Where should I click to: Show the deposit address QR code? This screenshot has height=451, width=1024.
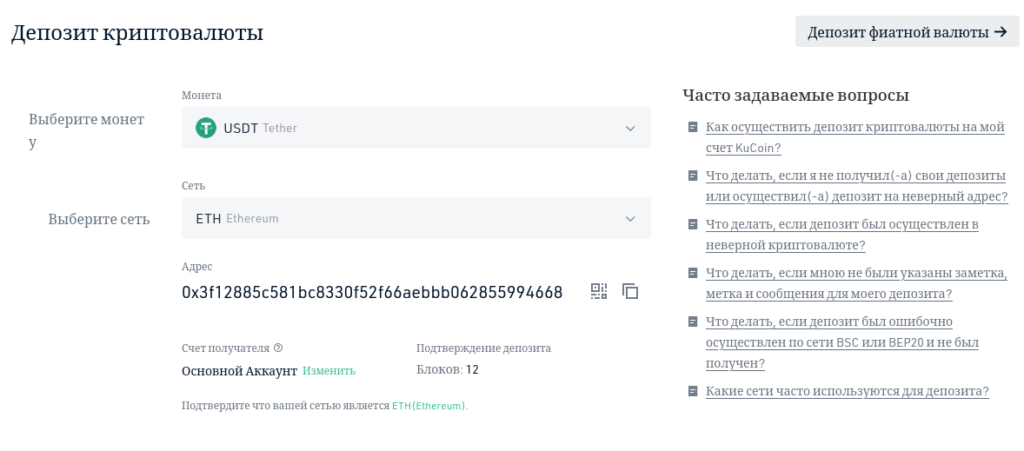599,291
